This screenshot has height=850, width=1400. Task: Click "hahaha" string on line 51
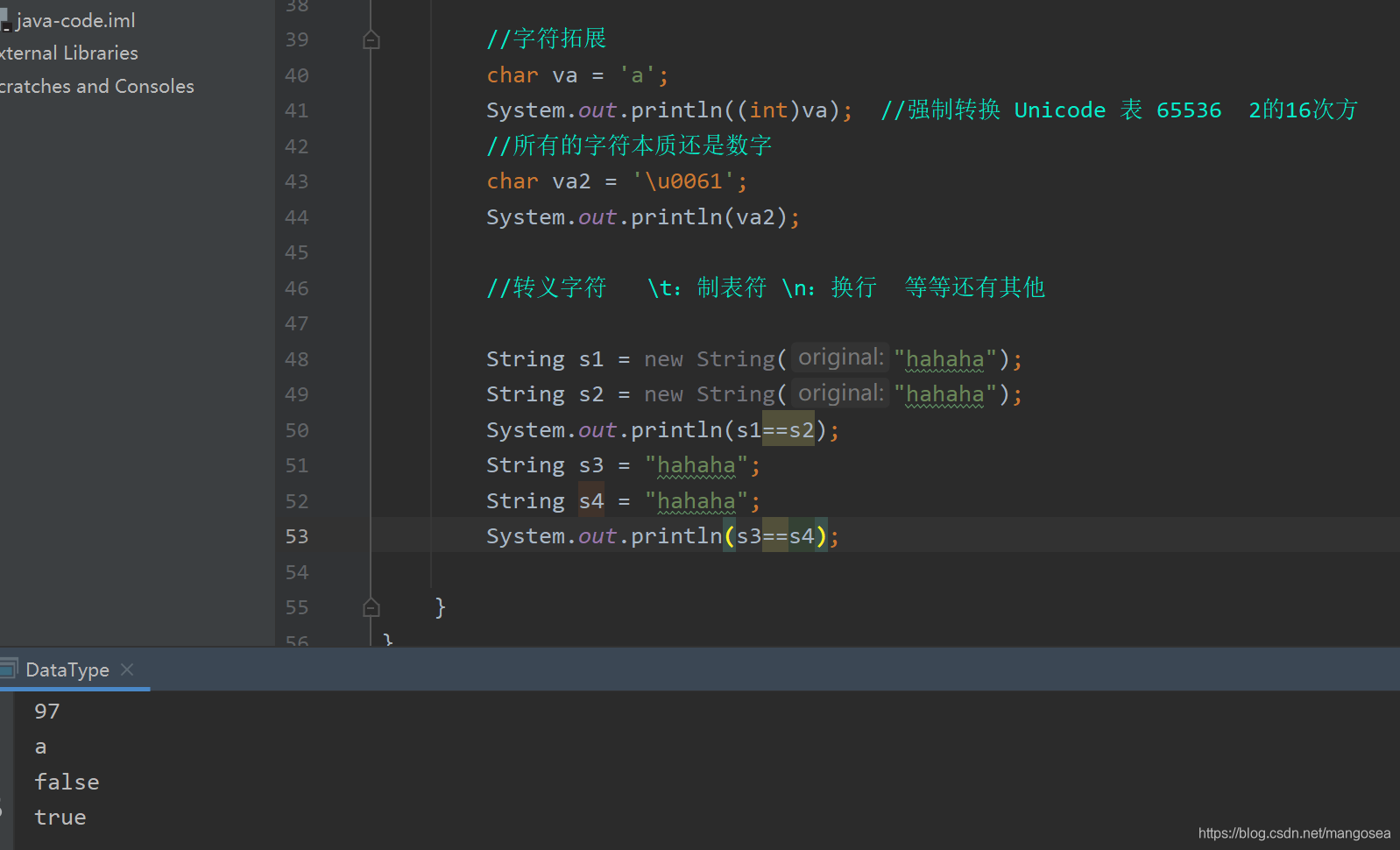696,465
